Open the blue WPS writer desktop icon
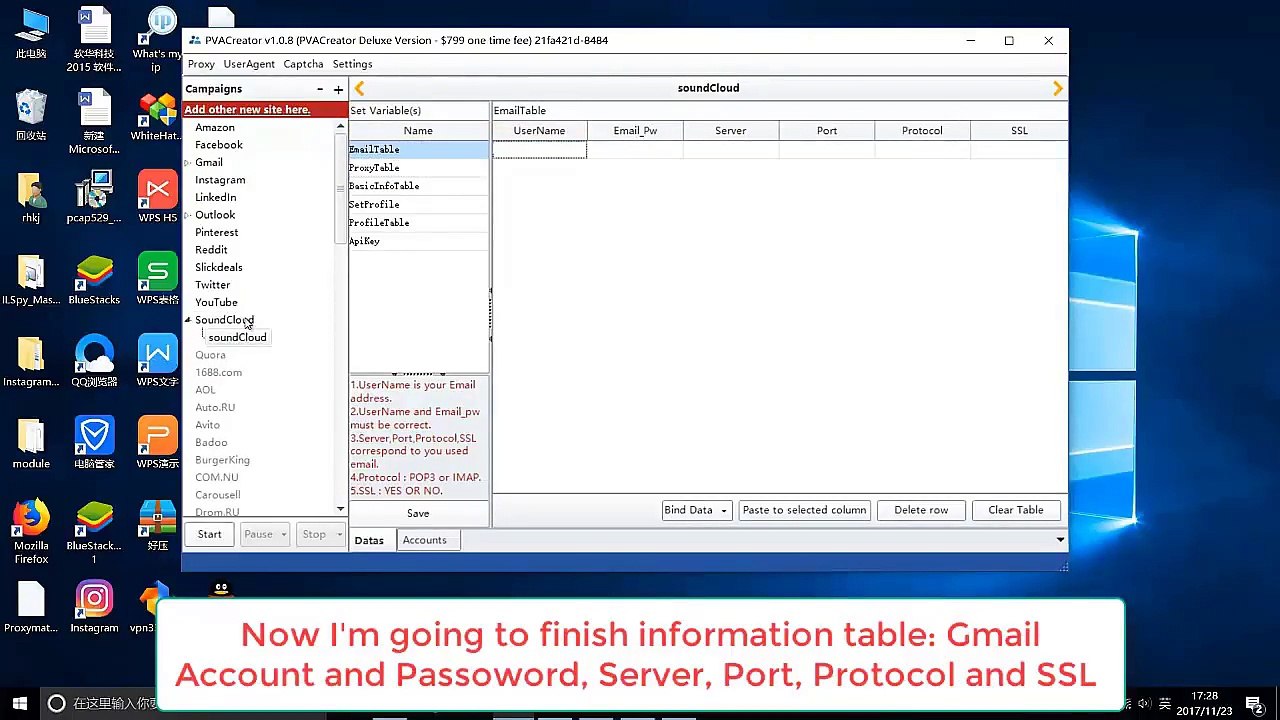The image size is (1280, 720). coord(157,361)
